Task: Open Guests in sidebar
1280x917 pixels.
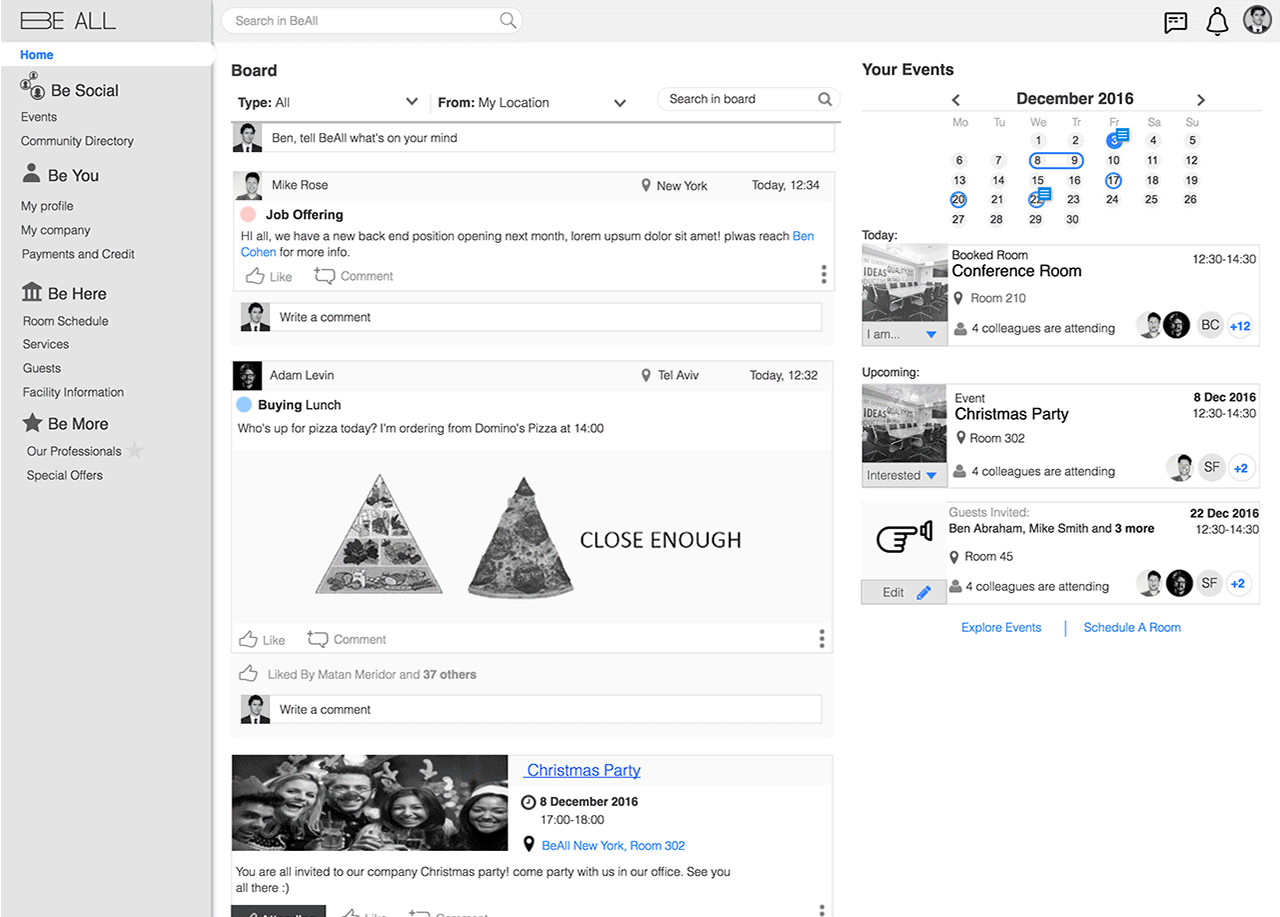Action: point(42,368)
